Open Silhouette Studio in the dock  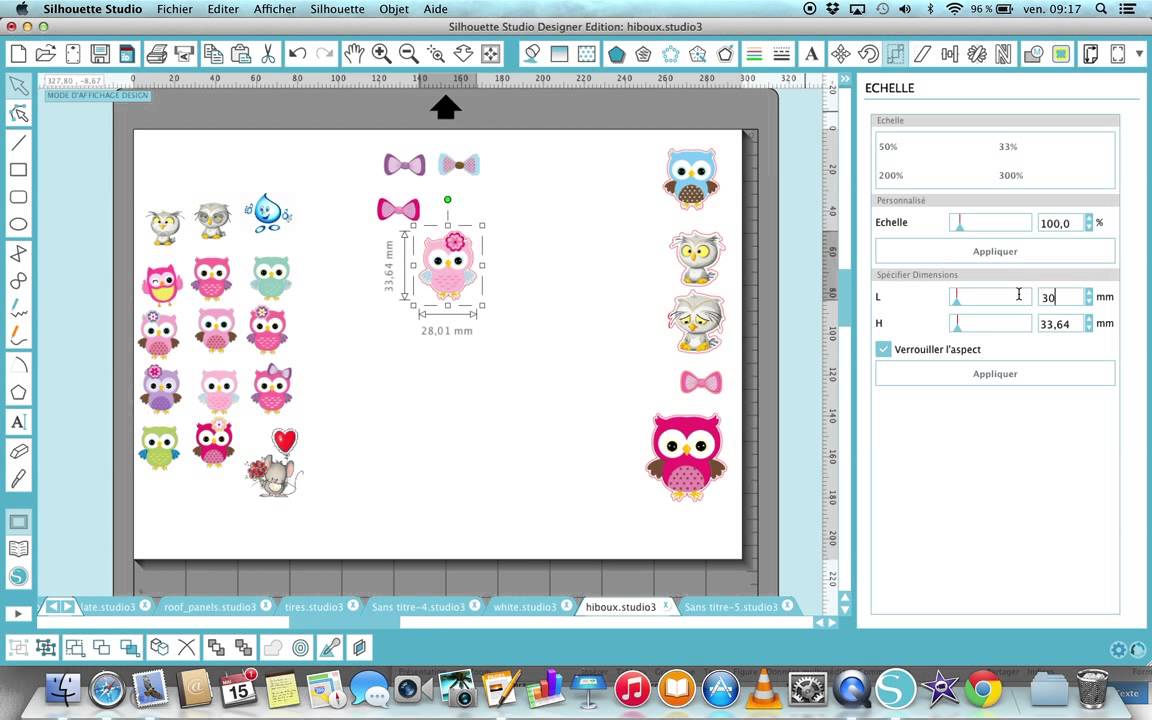(x=894, y=689)
